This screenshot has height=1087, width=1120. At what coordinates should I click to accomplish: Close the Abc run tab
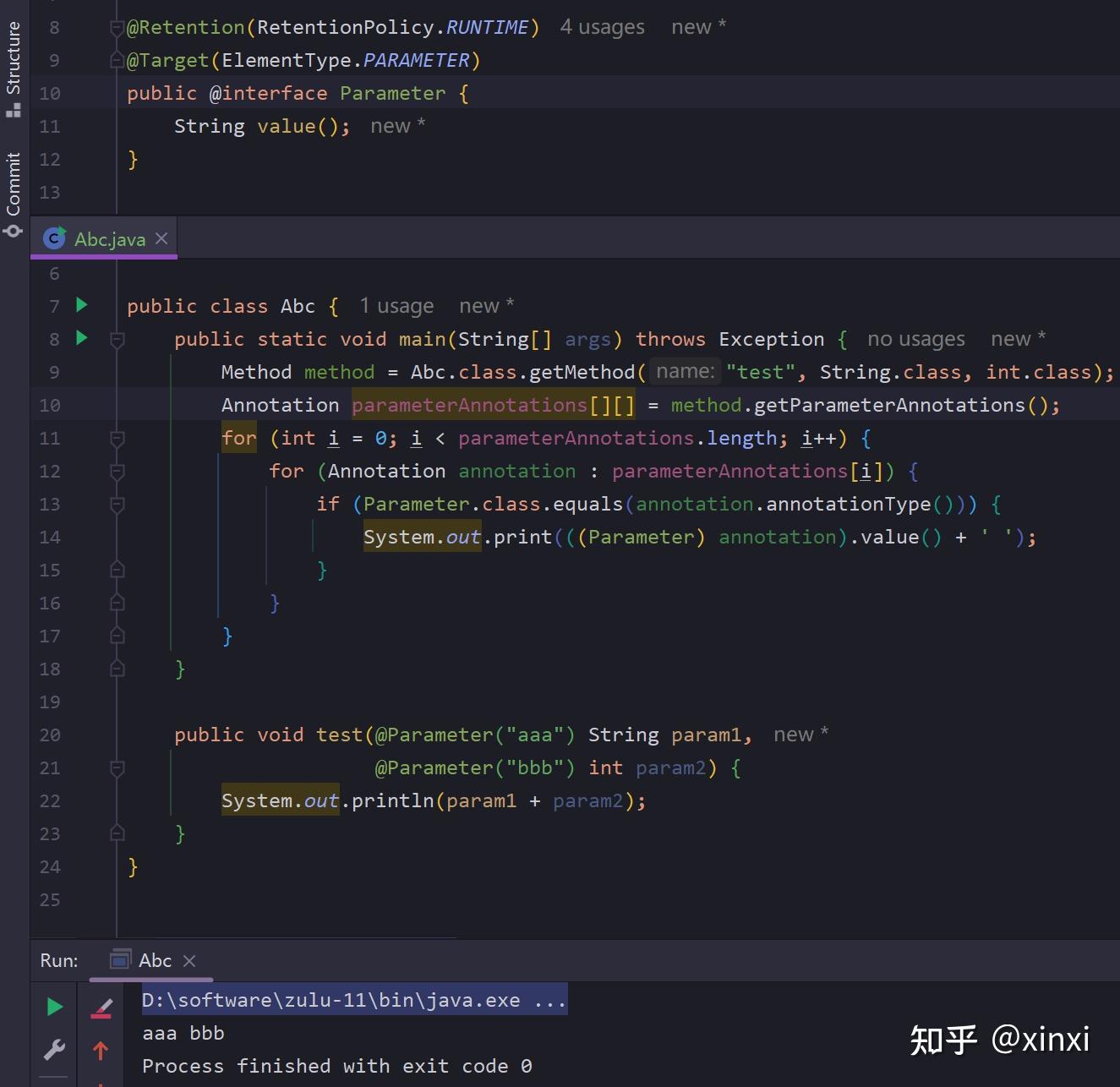click(189, 961)
